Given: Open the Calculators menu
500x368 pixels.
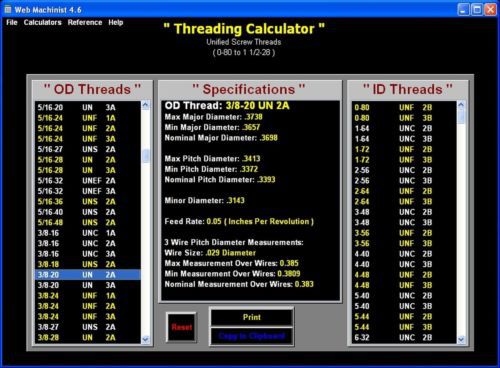Looking at the screenshot, I should [42, 22].
